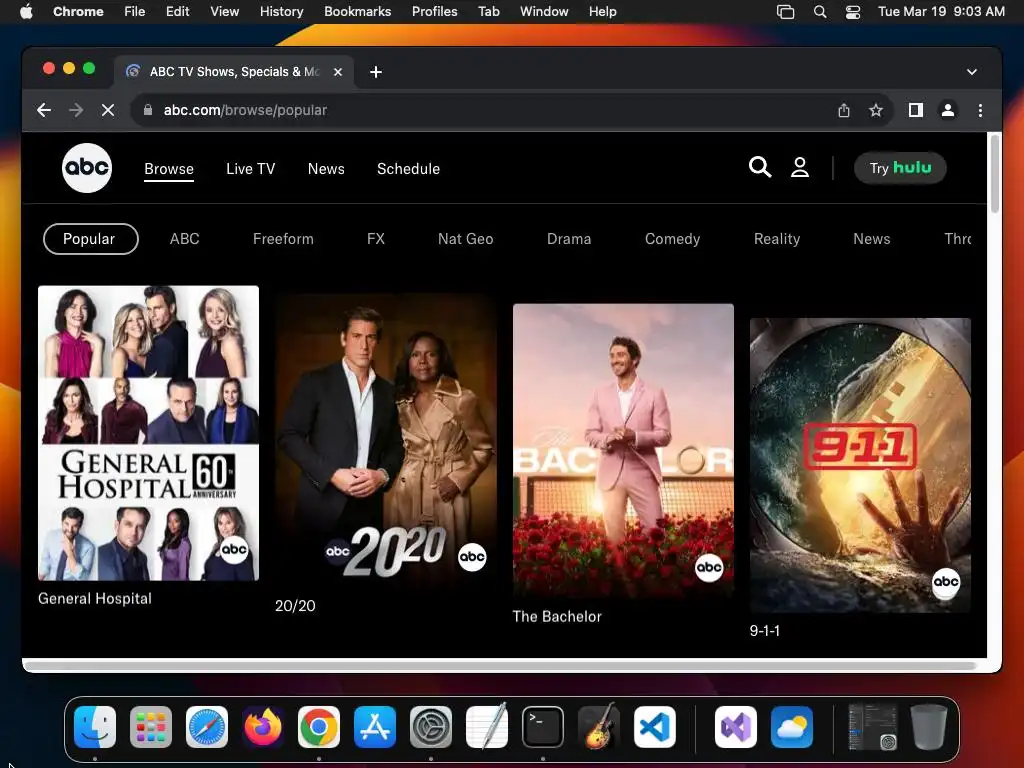Open the File menu

(135, 11)
